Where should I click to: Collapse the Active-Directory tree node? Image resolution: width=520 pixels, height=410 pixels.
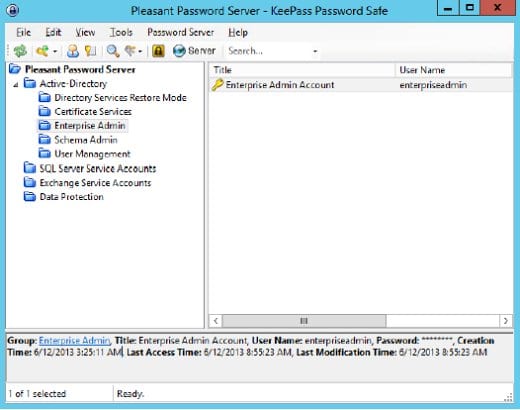click(x=16, y=85)
